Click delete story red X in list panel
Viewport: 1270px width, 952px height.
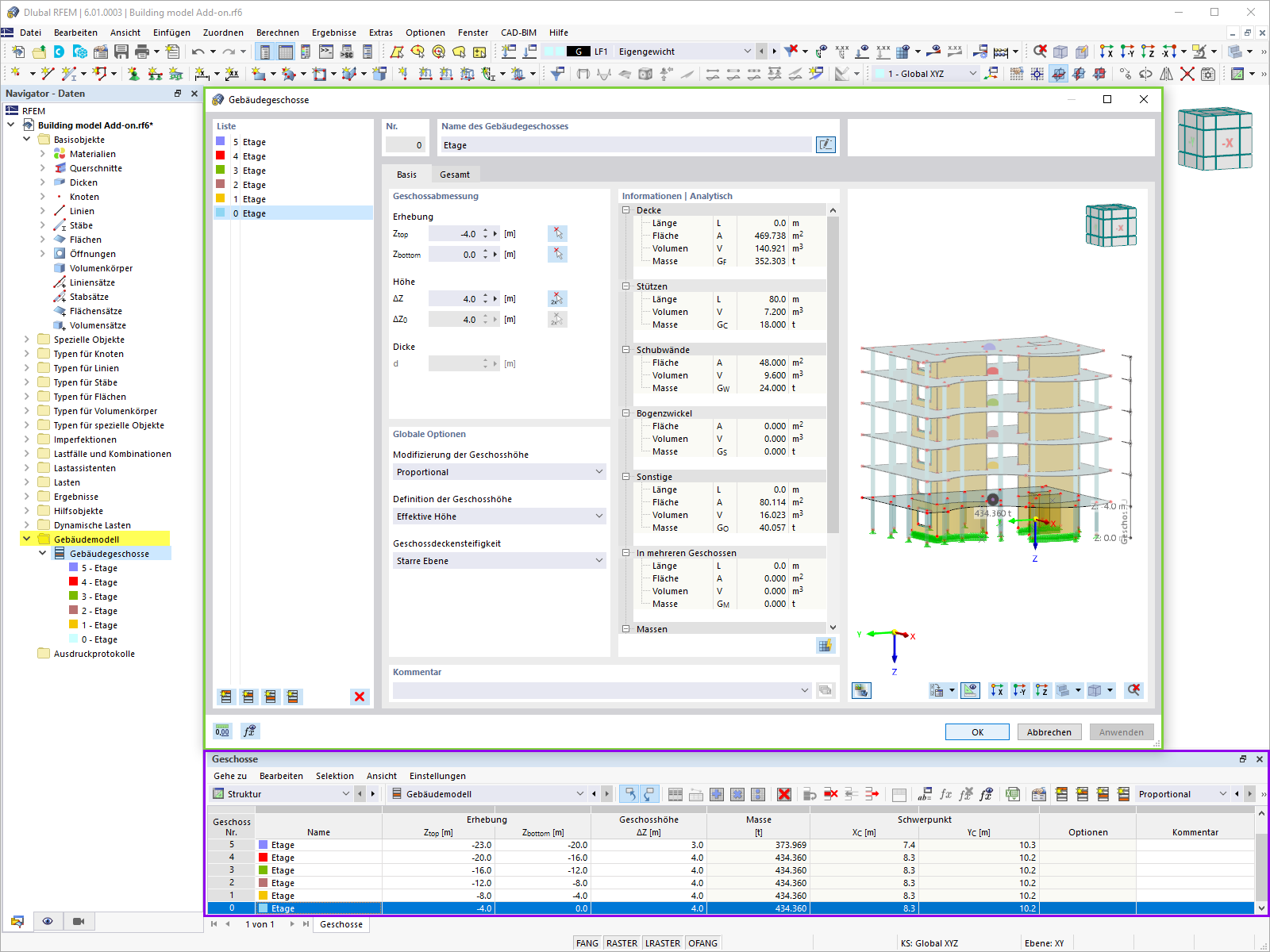click(x=360, y=697)
